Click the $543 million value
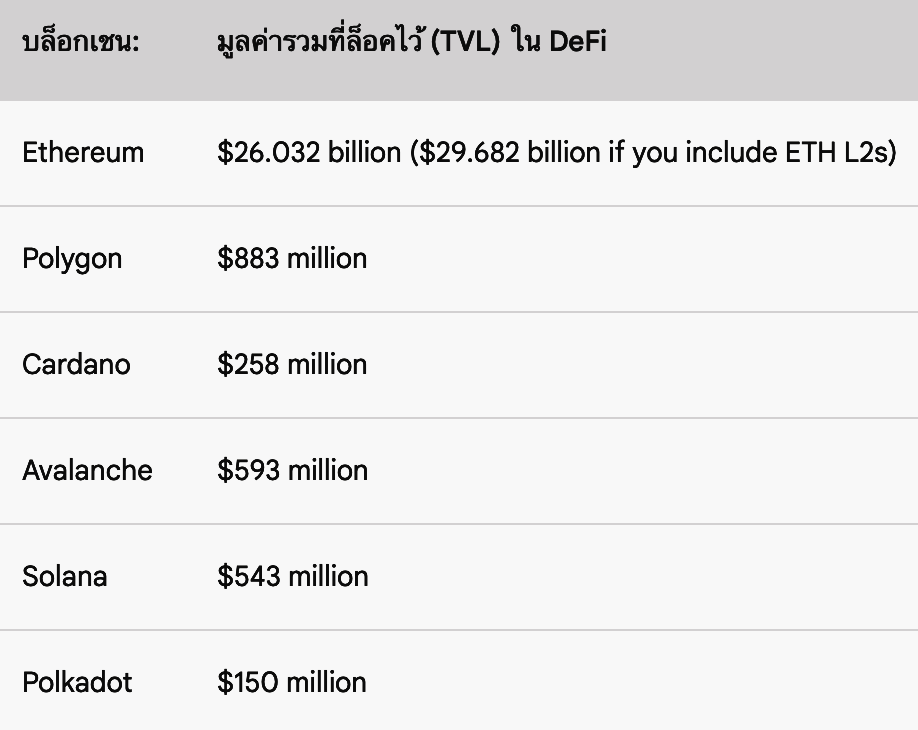This screenshot has width=918, height=730. pos(292,576)
